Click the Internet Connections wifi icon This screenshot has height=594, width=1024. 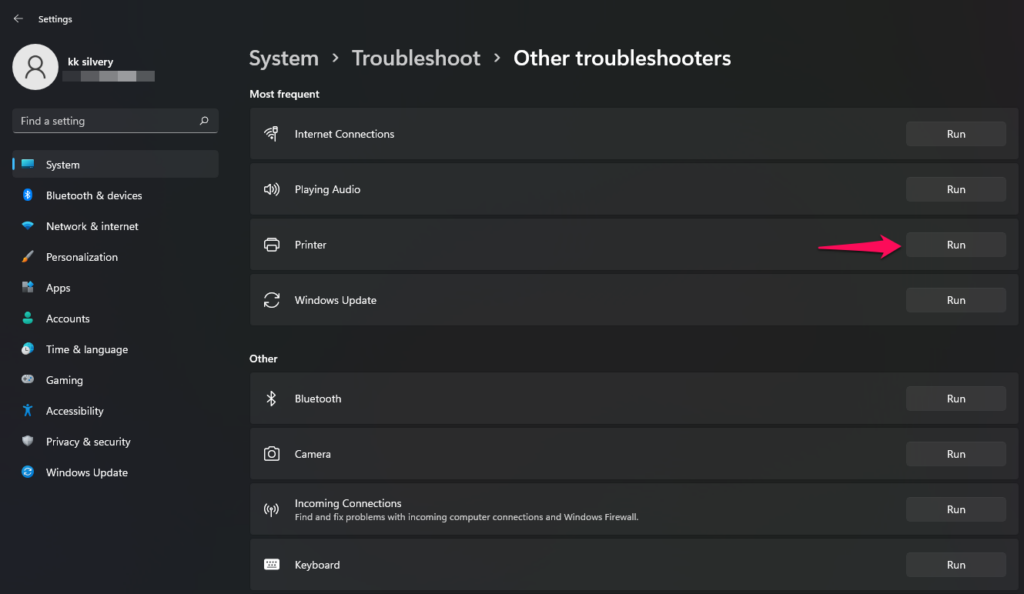coord(272,134)
